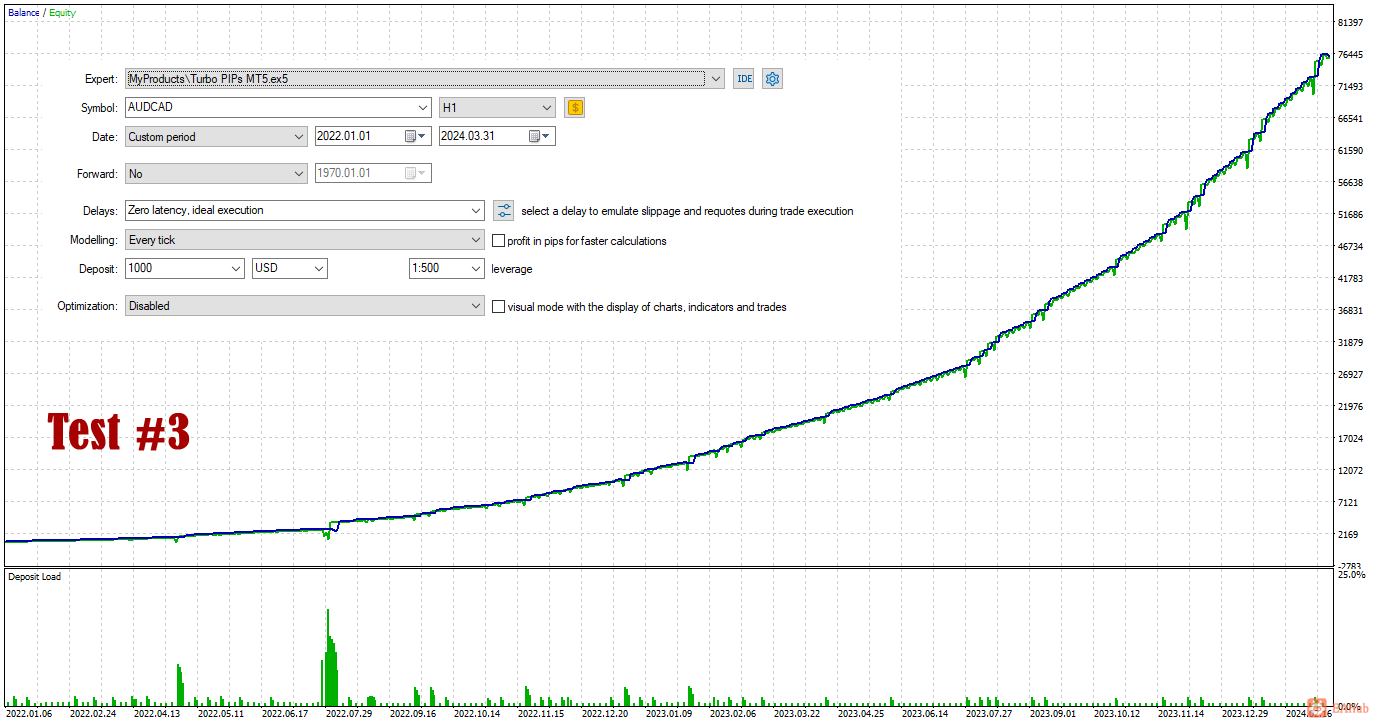
Task: Click the 2023.04.25 date on the time axis
Action: 861,714
